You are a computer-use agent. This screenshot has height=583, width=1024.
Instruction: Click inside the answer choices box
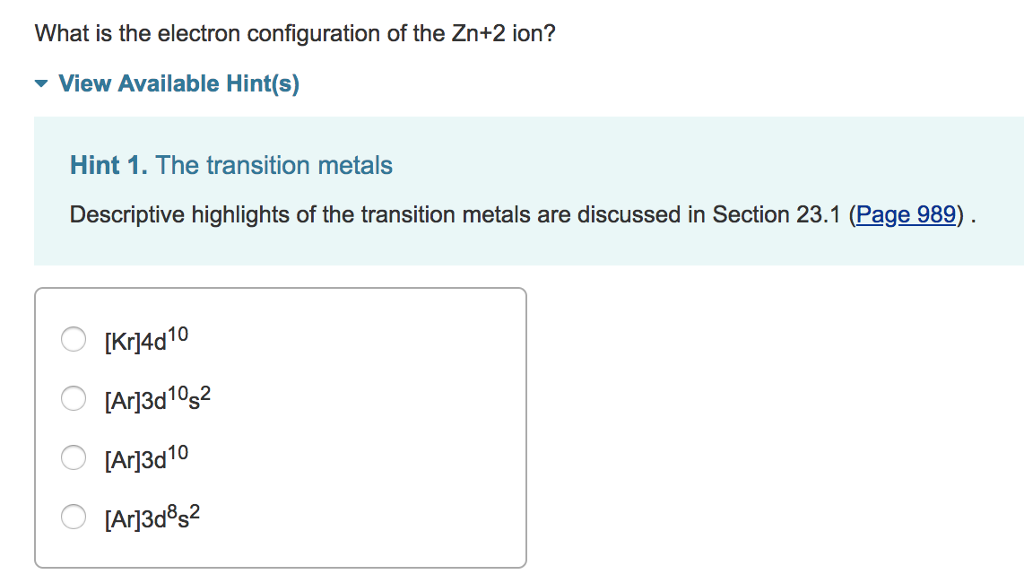[280, 428]
